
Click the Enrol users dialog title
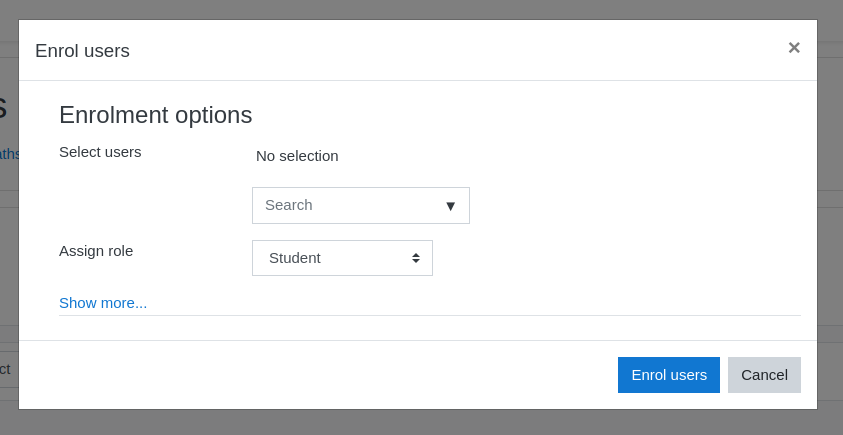coord(82,51)
